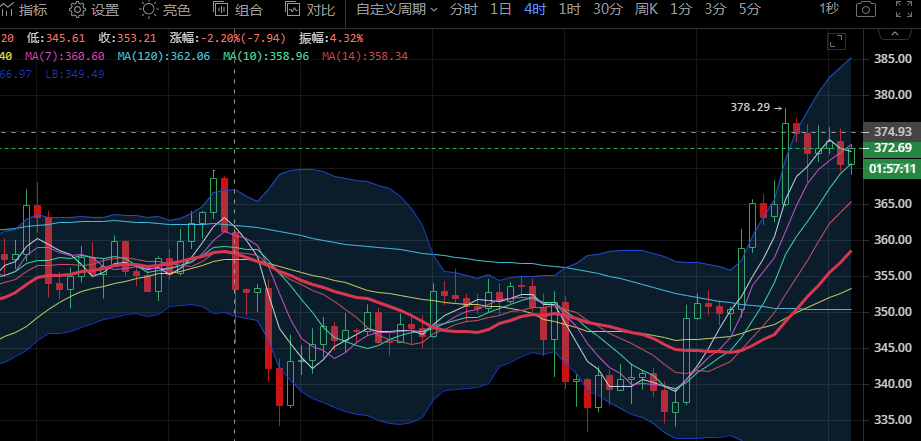The image size is (921, 441).
Task: Select the 3分 timeframe
Action: click(715, 10)
